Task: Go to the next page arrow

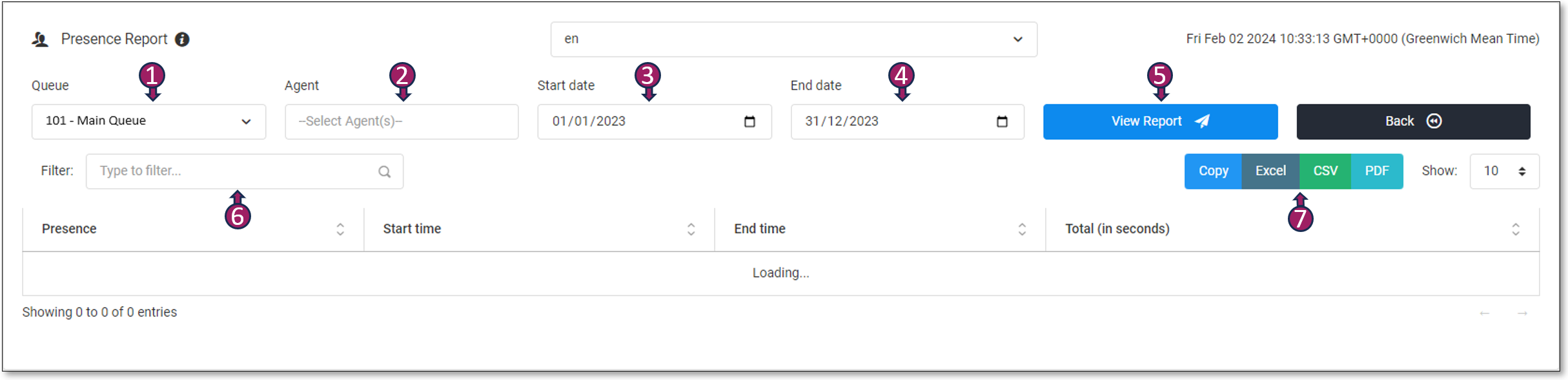Action: (x=1522, y=313)
